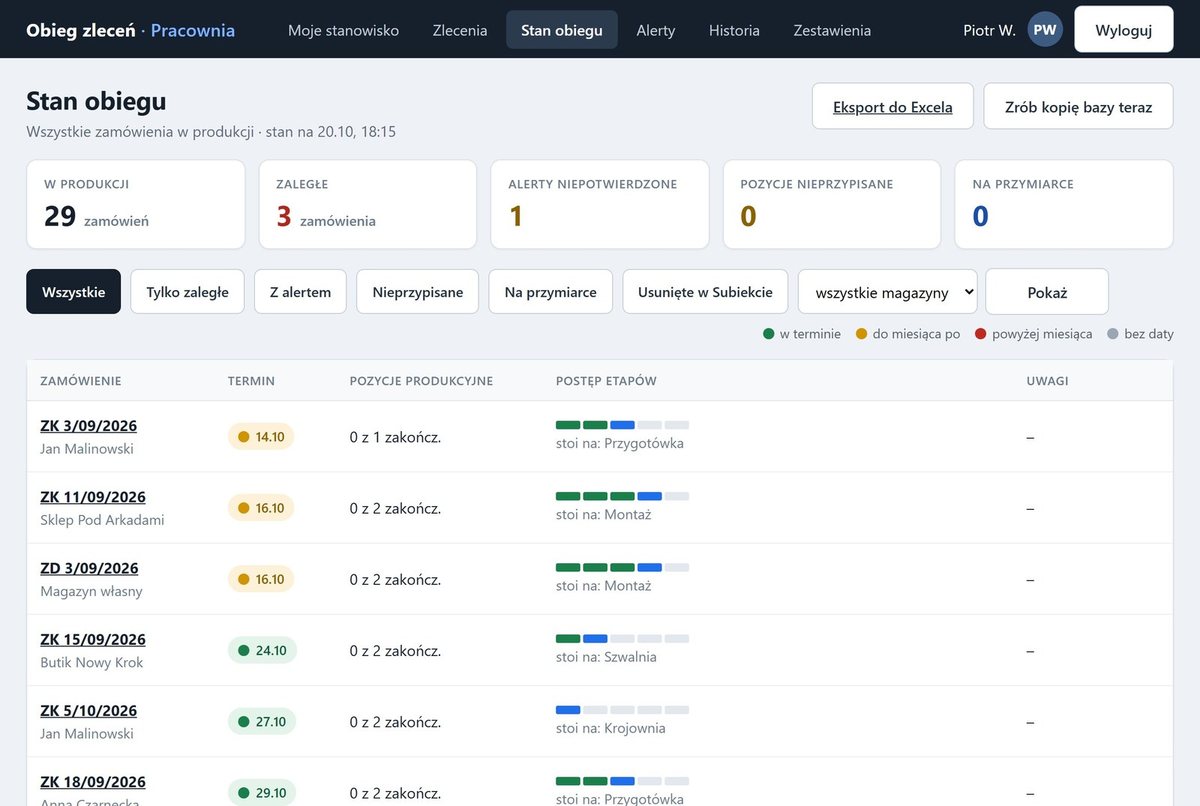Go to Moje stanowisko tab
The image size is (1200, 806).
(343, 30)
